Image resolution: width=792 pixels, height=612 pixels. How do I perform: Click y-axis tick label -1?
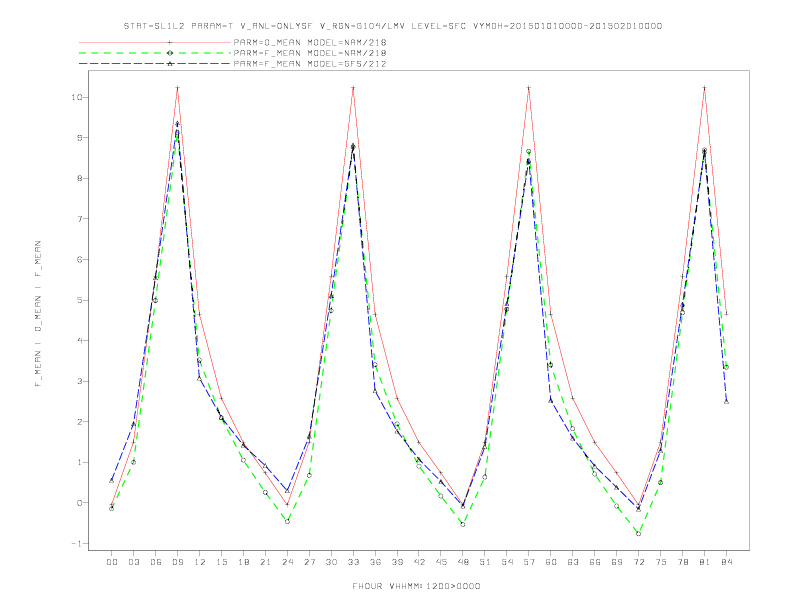pyautogui.click(x=77, y=543)
